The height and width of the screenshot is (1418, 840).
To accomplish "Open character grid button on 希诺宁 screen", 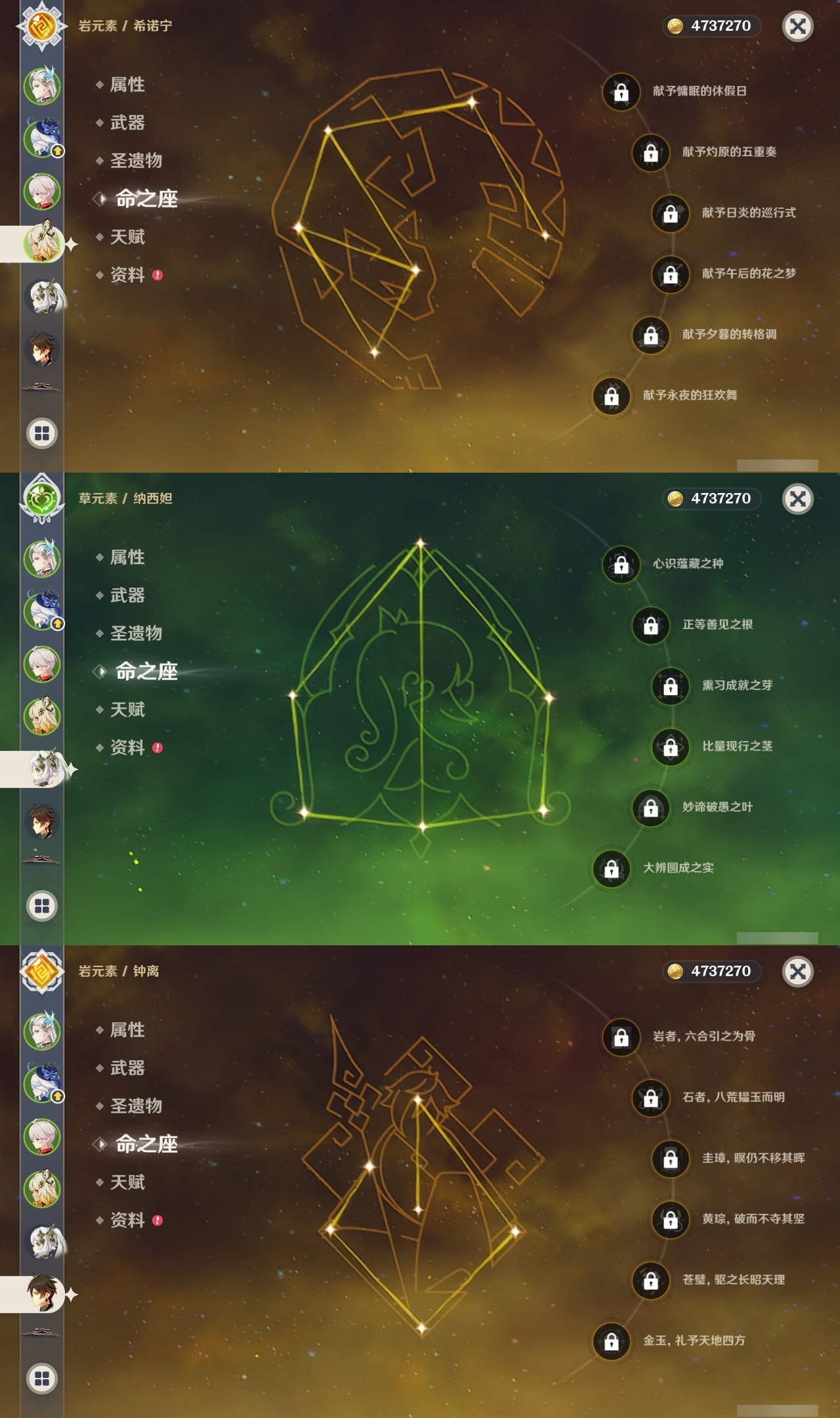I will (x=42, y=433).
